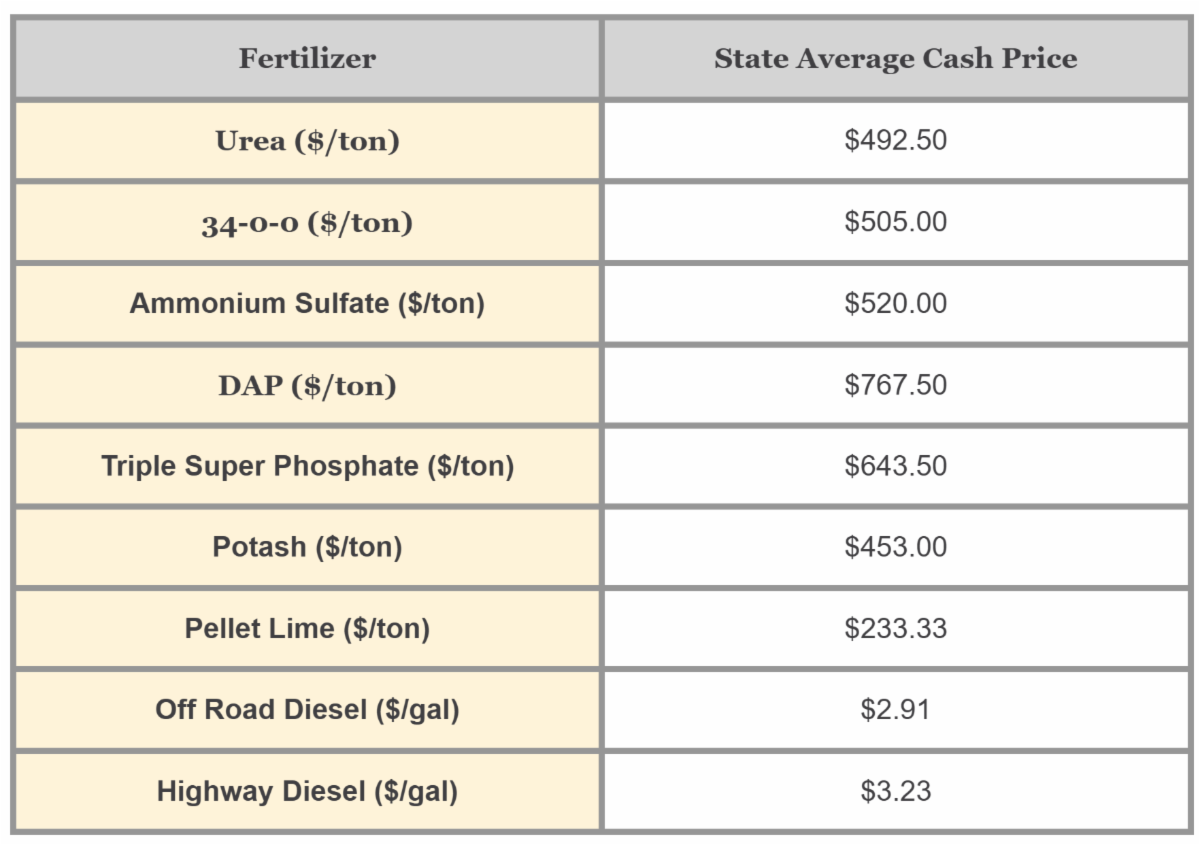This screenshot has width=1200, height=845.
Task: Select the Off Road Diesel ($/gal) label
Action: (307, 710)
